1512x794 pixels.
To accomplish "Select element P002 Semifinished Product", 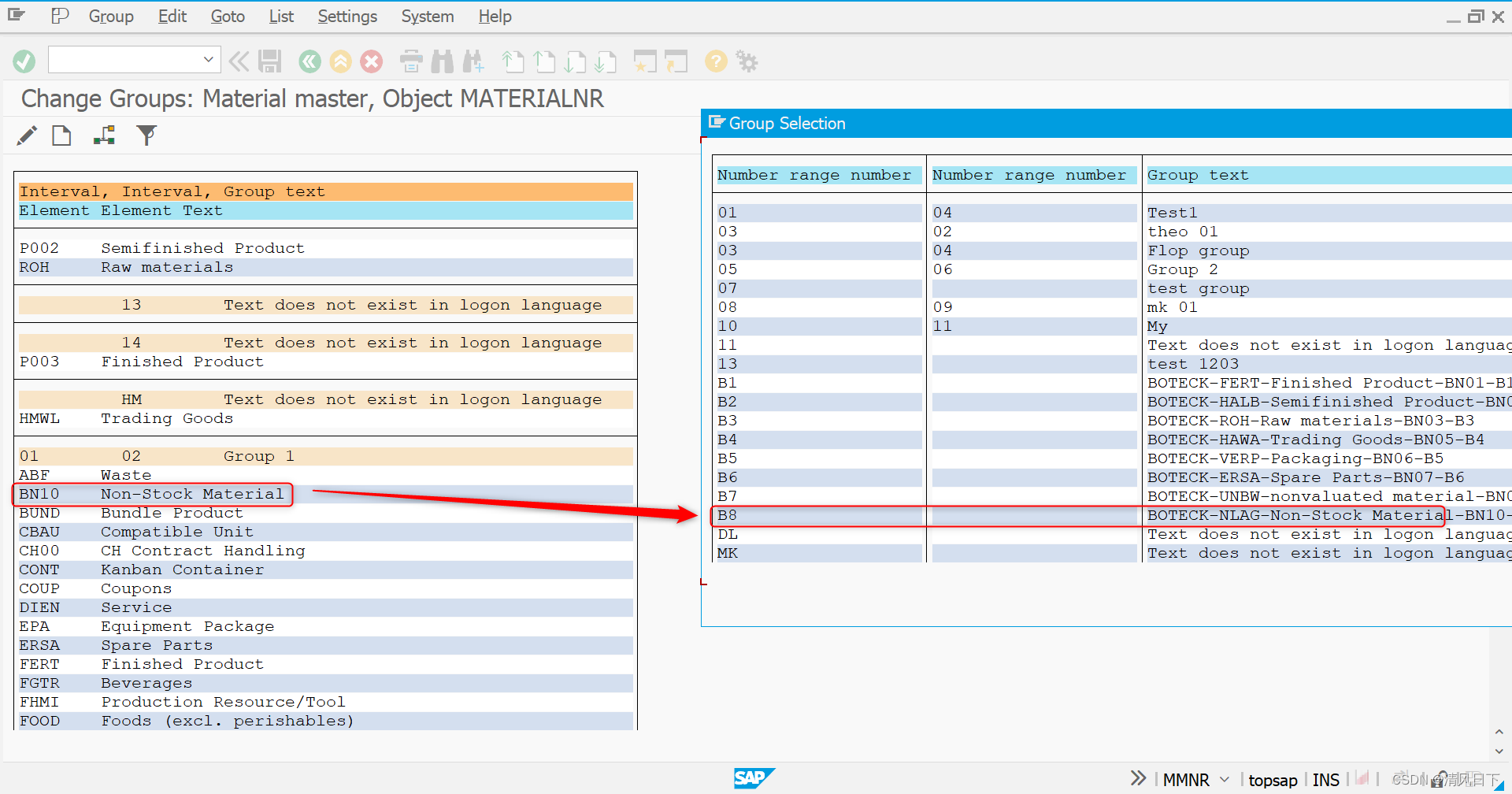I will tap(325, 248).
